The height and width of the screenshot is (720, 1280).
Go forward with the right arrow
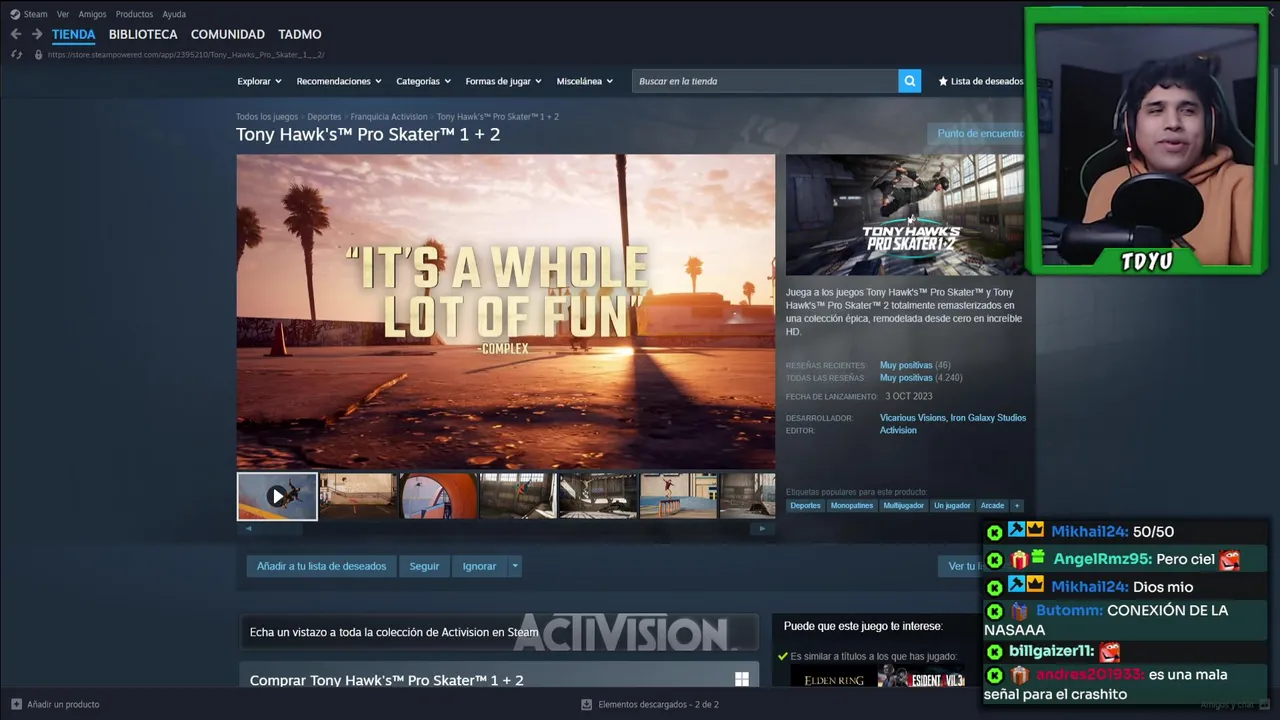tap(37, 34)
